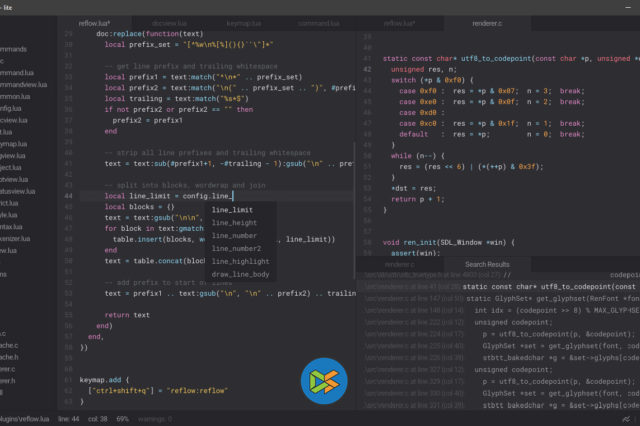
Task: Open common.lua in the file tree
Action: tap(15, 96)
